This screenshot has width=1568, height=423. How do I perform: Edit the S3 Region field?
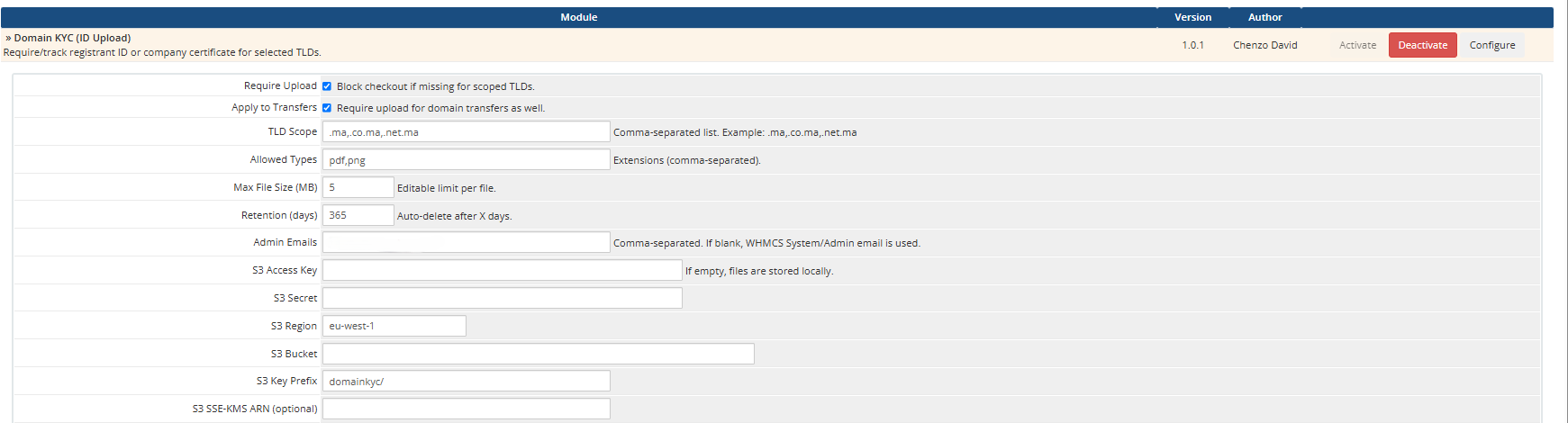point(394,327)
